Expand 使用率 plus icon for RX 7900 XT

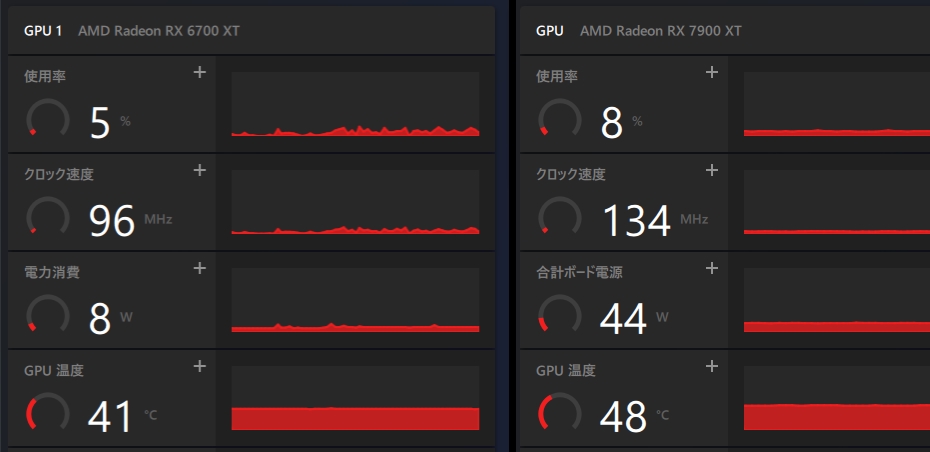tap(711, 72)
